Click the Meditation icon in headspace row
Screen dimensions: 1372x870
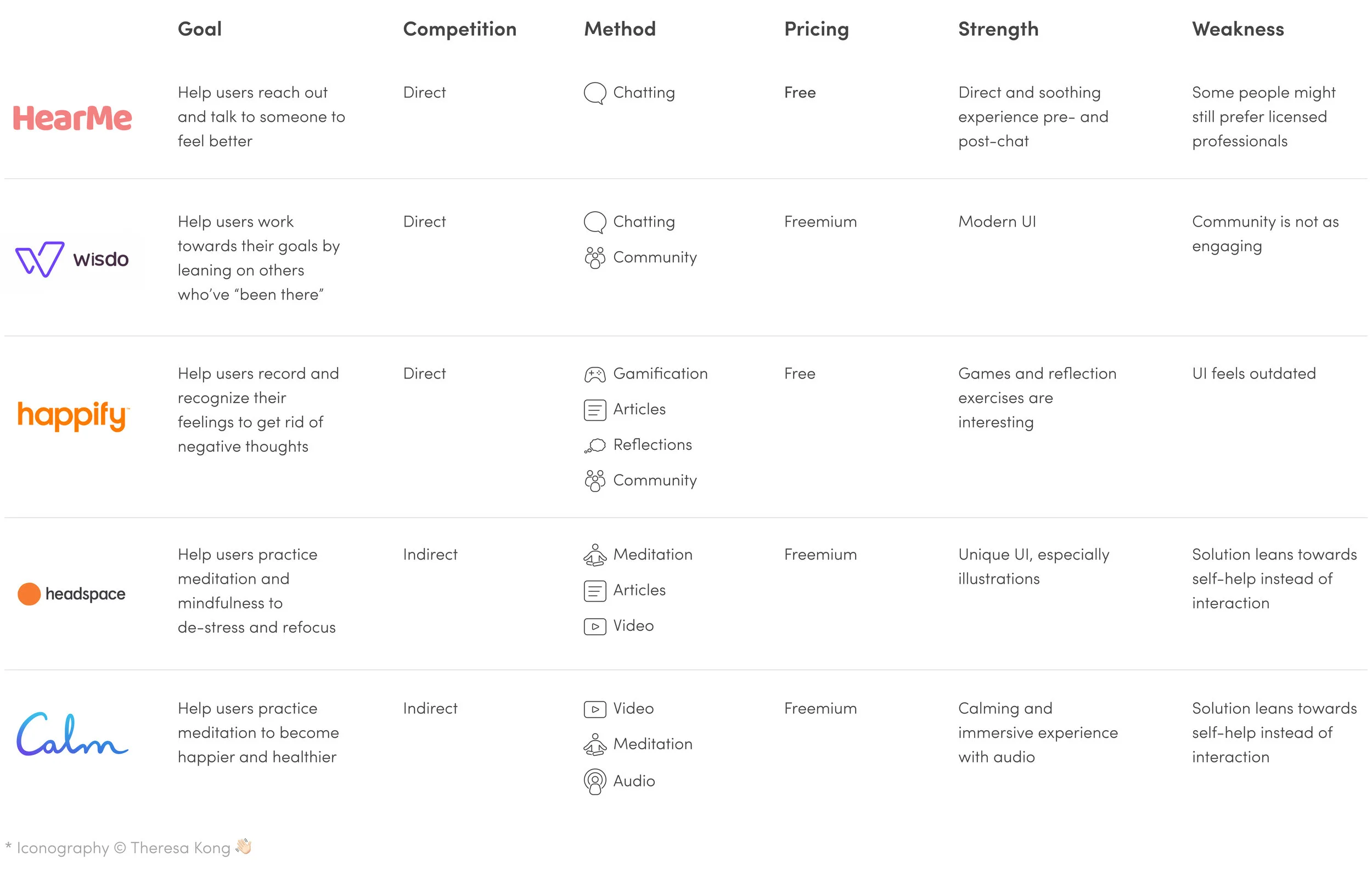(595, 555)
